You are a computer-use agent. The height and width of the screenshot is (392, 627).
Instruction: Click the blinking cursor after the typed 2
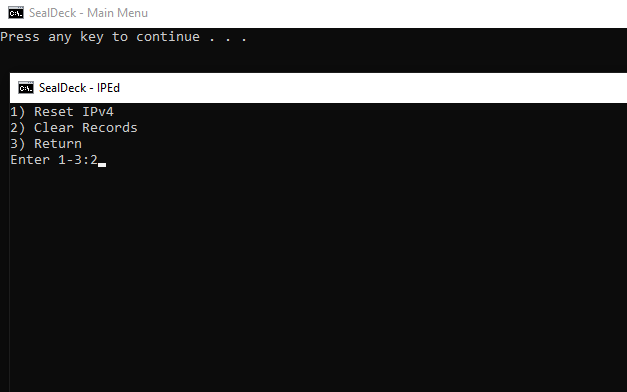pyautogui.click(x=102, y=164)
